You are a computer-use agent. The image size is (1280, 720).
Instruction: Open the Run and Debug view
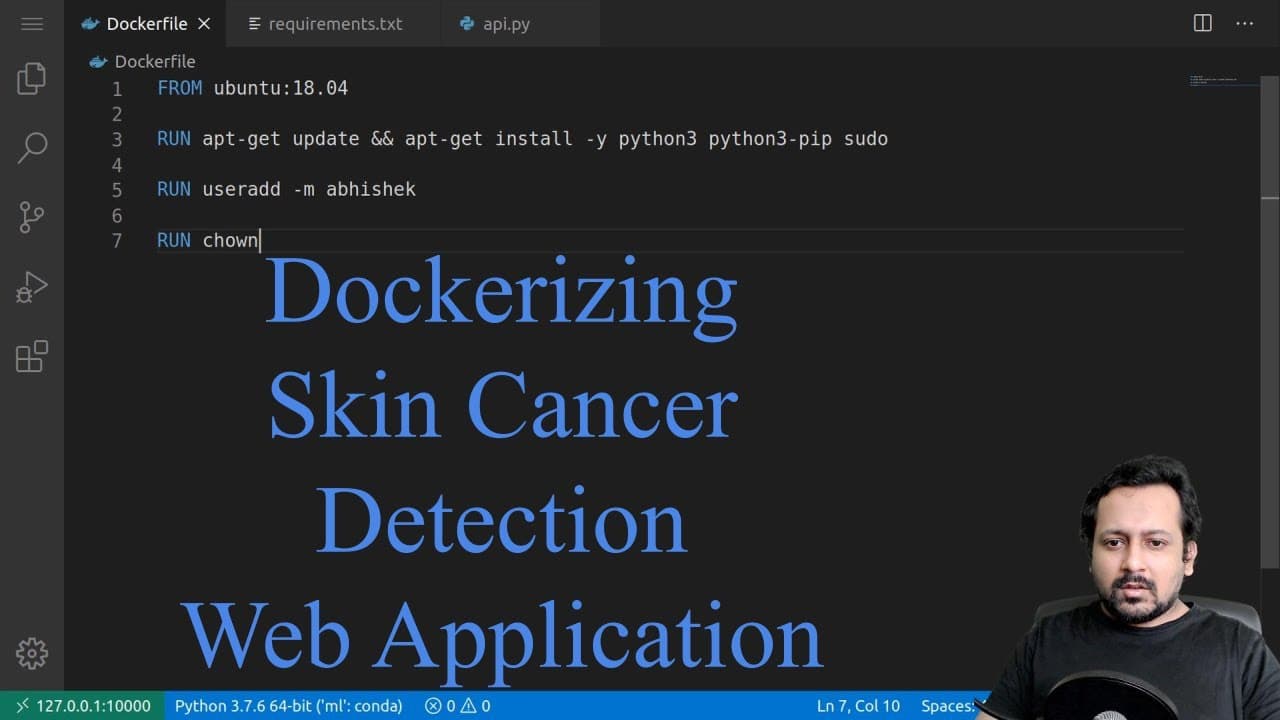(32, 287)
